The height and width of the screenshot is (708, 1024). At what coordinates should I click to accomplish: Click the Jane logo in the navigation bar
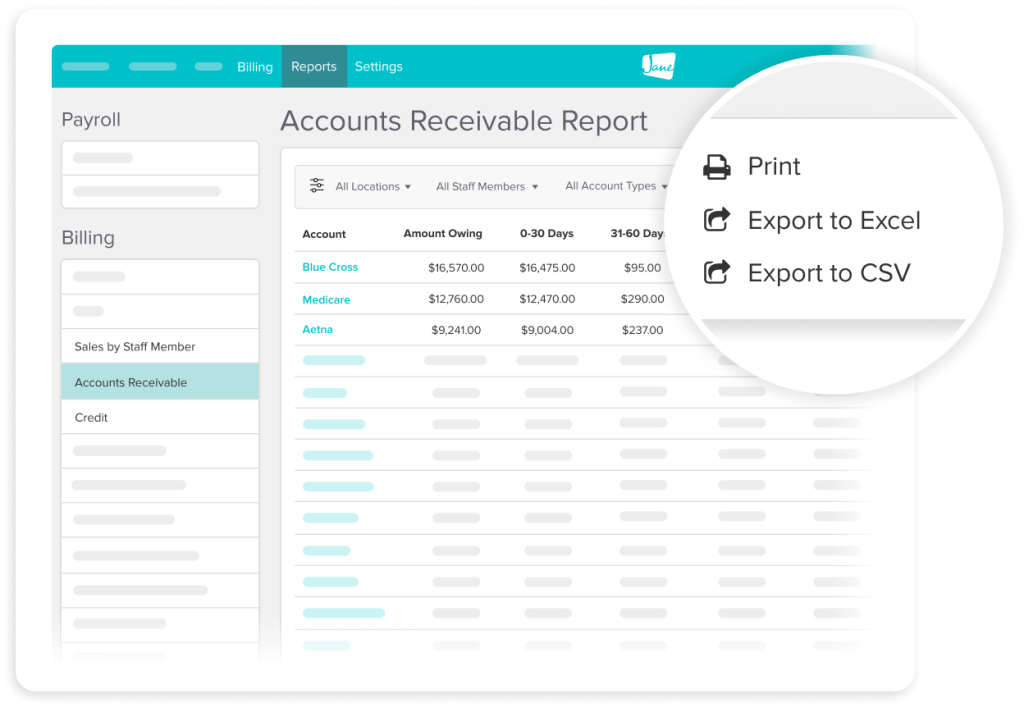tap(657, 66)
